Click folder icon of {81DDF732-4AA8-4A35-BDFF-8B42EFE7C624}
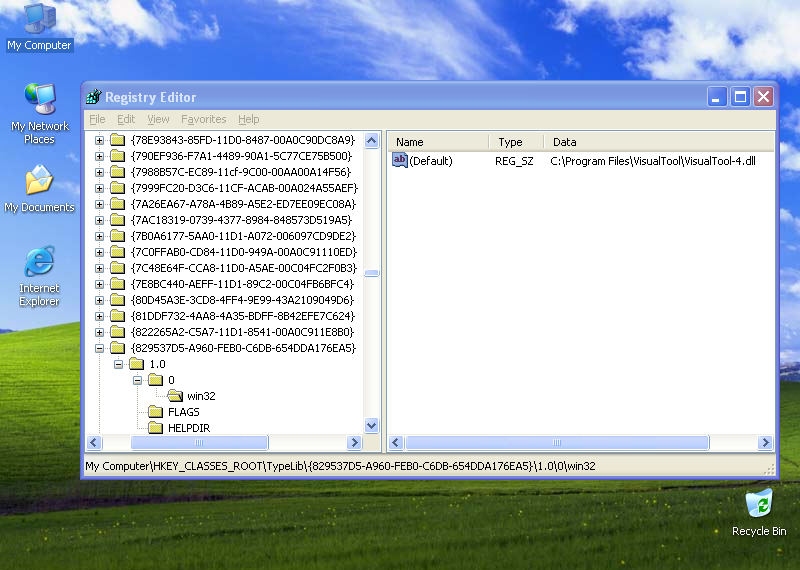 tap(118, 316)
